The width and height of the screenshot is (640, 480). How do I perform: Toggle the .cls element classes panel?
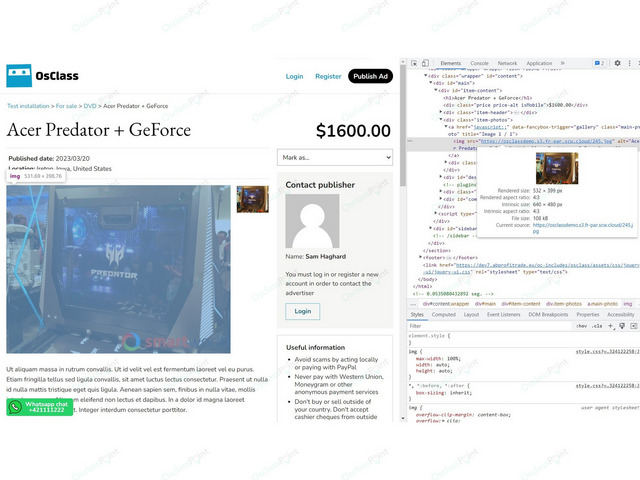point(597,326)
